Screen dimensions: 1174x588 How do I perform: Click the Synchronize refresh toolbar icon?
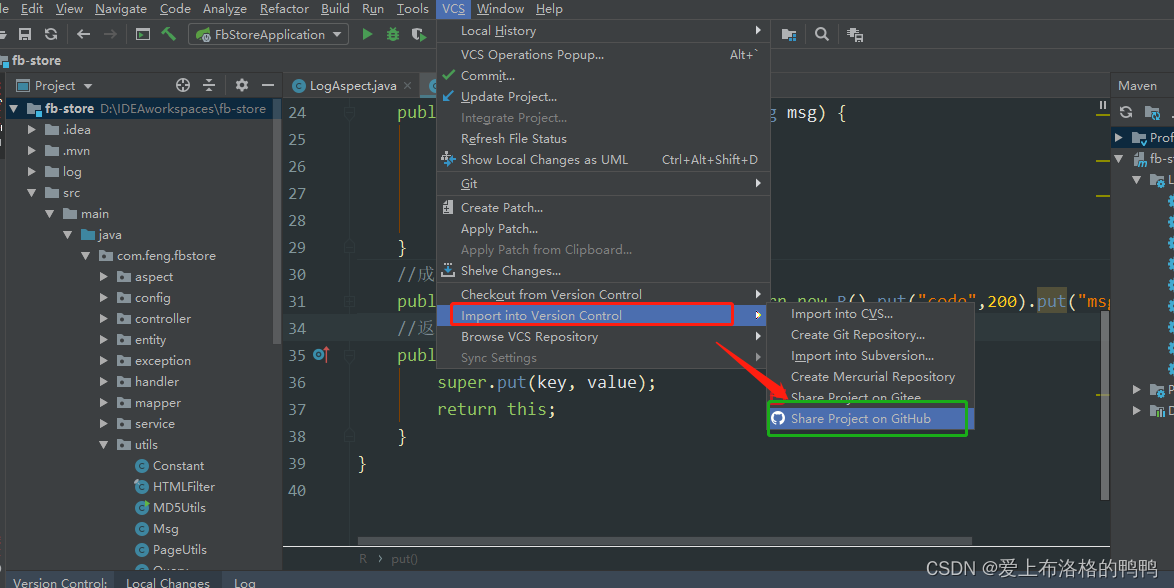(x=51, y=34)
